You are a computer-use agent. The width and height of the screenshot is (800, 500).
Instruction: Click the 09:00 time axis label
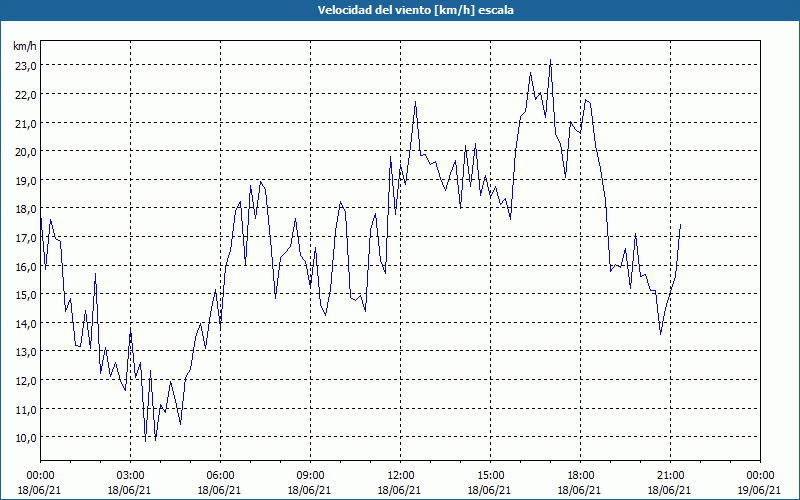(310, 476)
